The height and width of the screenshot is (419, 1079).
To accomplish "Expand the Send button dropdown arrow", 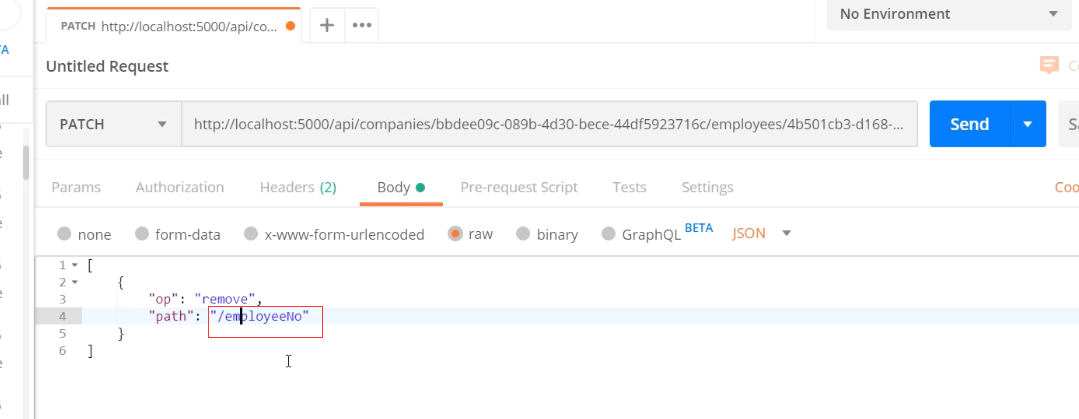I will point(1027,124).
